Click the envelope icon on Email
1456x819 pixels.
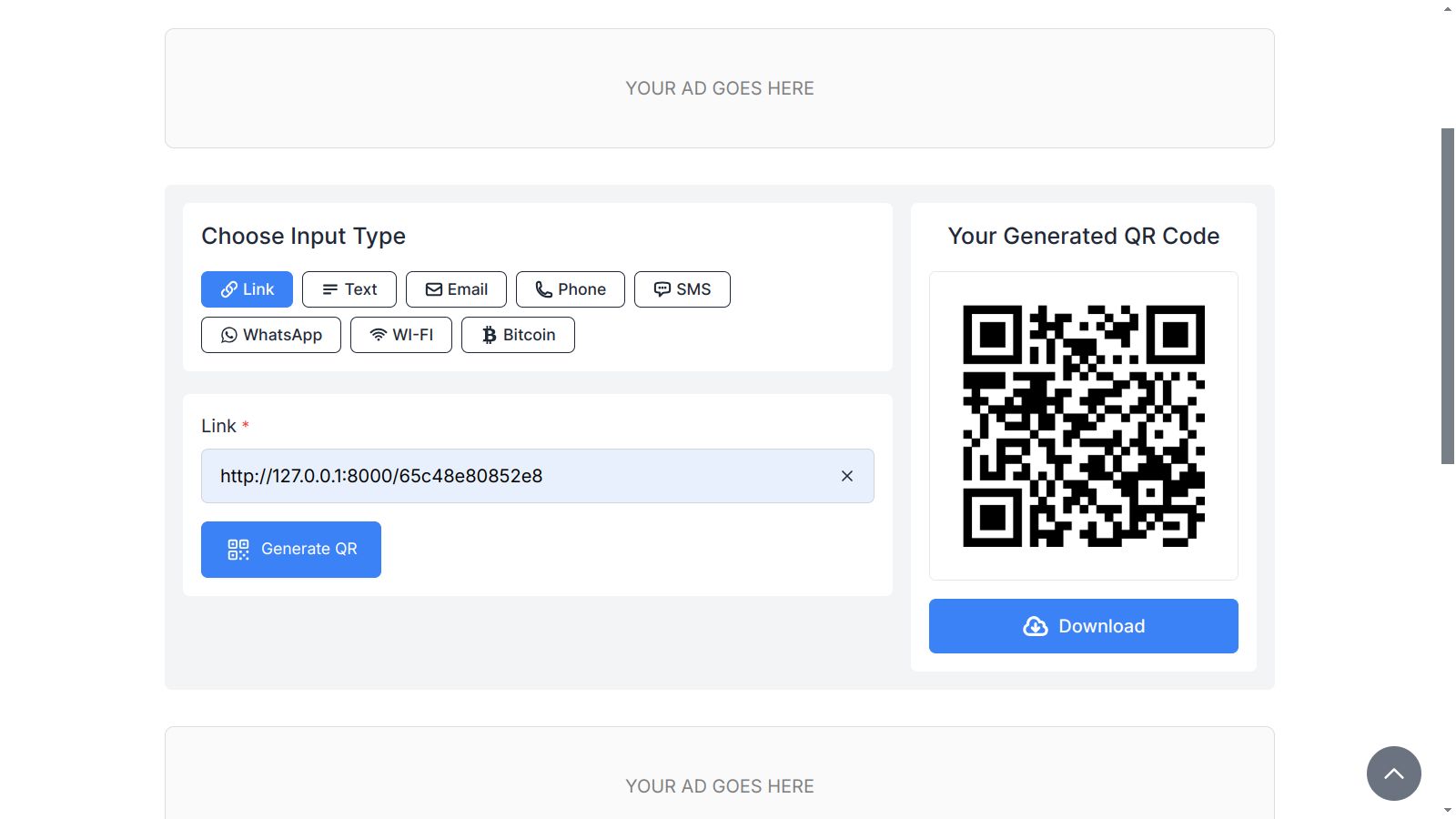click(434, 289)
